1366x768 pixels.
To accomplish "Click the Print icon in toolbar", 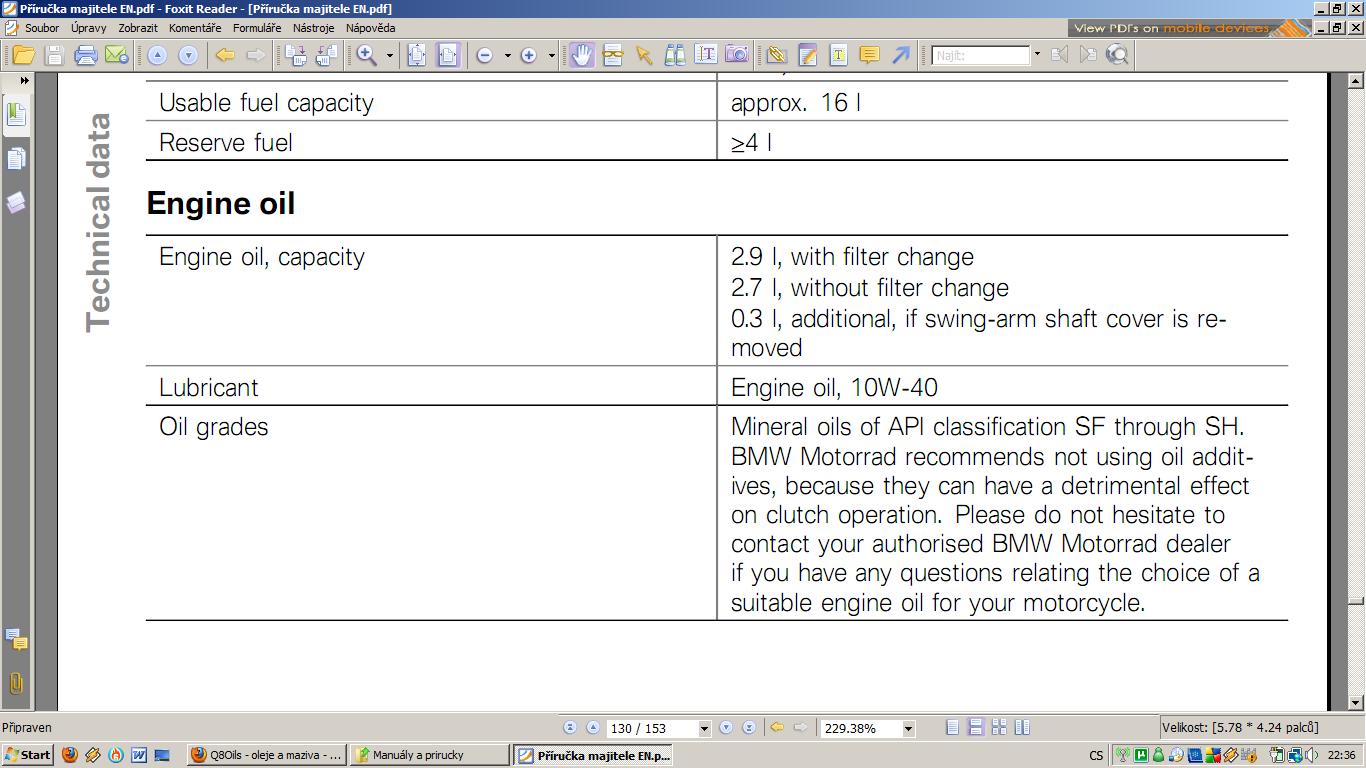I will (85, 56).
